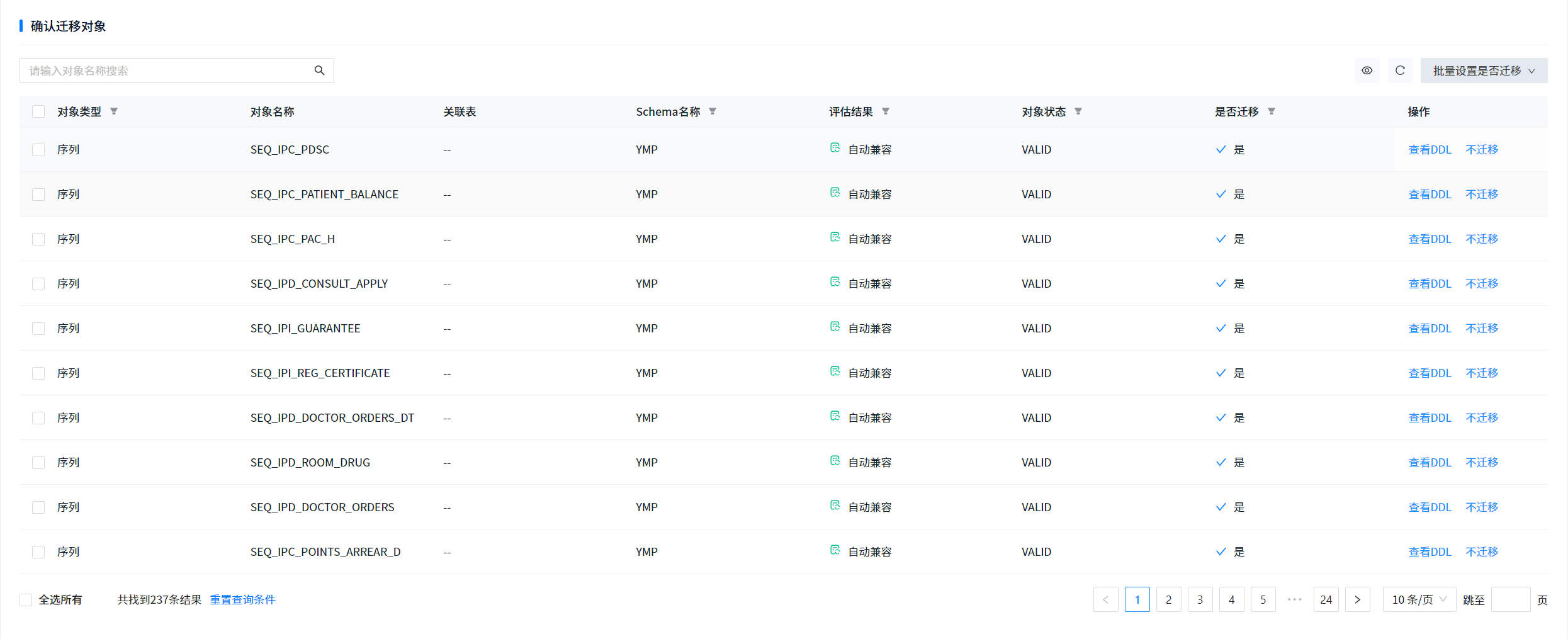Check the SEQ_IPC_PDSC row checkbox
This screenshot has height=639, width=1568.
coord(38,150)
